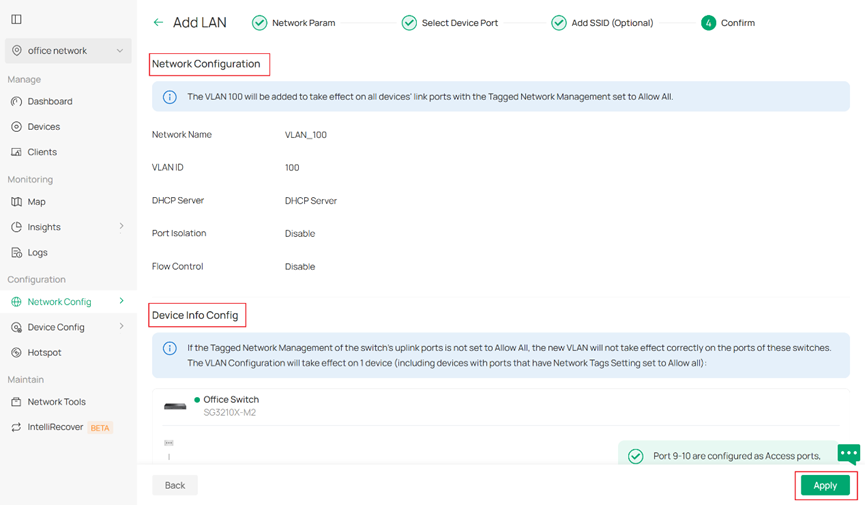The width and height of the screenshot is (865, 505).
Task: Select the VLAN_100 network name value
Action: (x=306, y=135)
